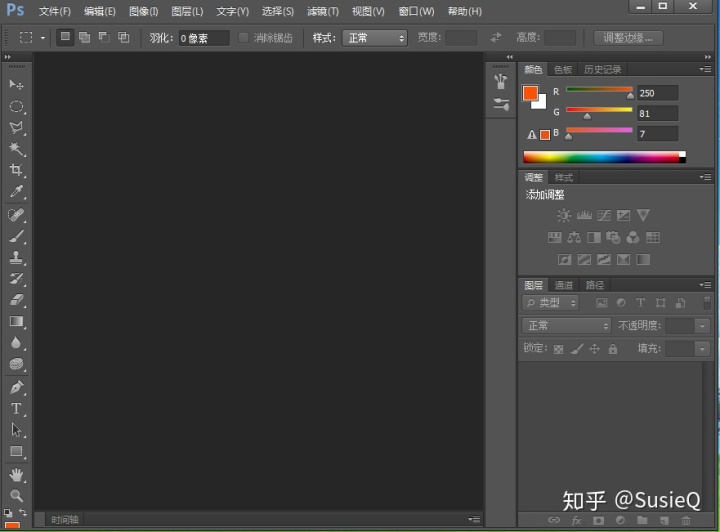Screen dimensions: 720x532
Task: Open the selection Style dropdown
Action: pos(375,38)
